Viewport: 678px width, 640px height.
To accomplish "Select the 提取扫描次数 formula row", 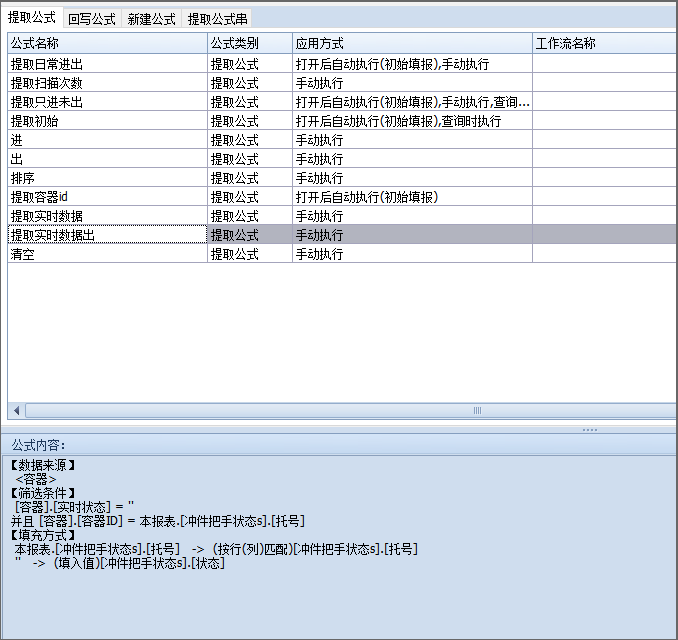I will point(107,83).
